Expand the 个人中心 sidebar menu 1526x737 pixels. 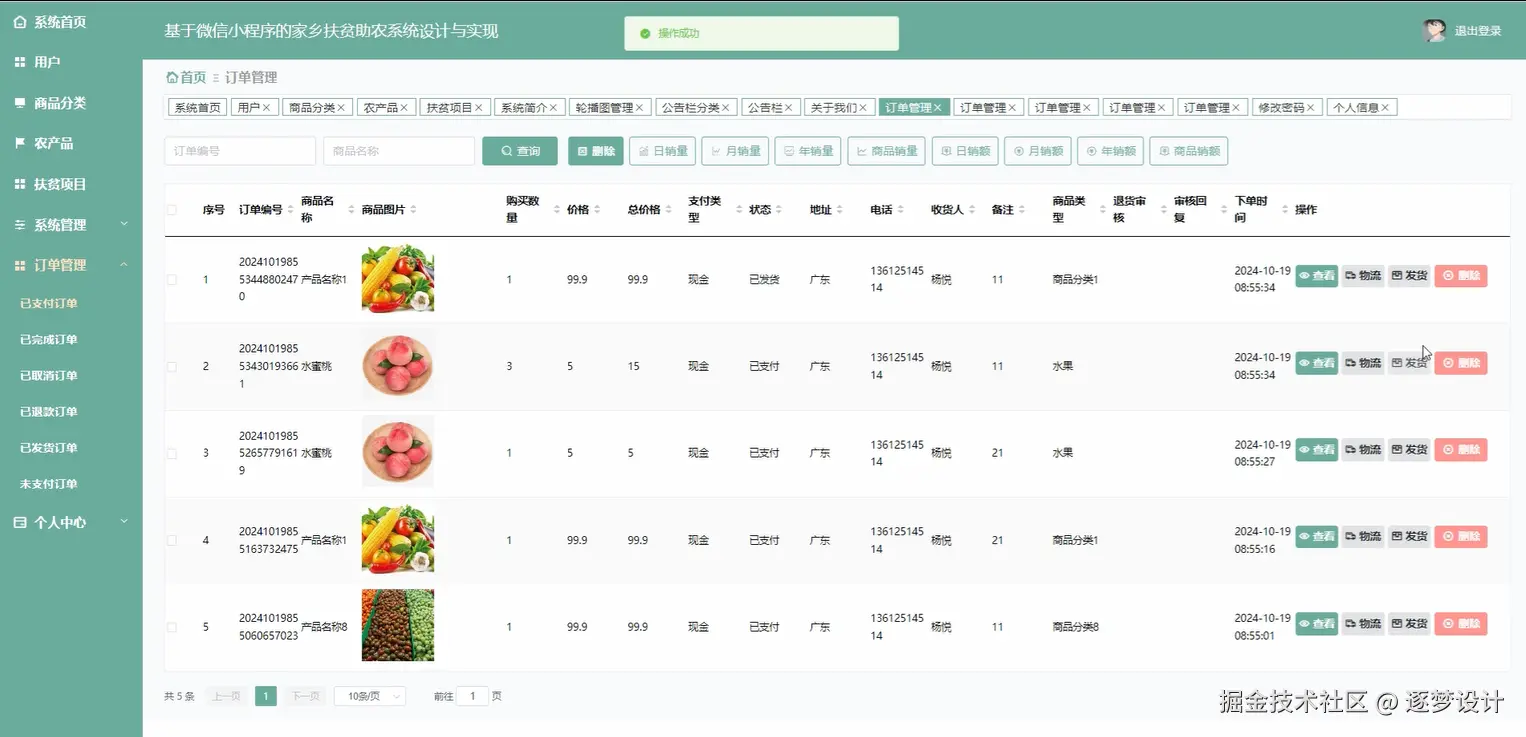point(71,522)
